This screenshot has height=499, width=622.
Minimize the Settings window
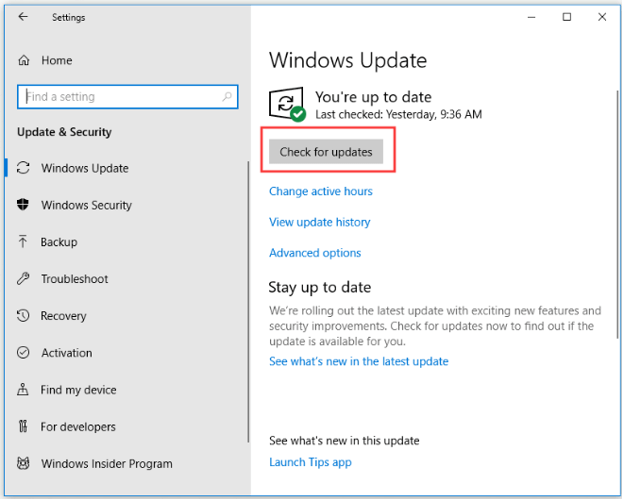pos(532,17)
